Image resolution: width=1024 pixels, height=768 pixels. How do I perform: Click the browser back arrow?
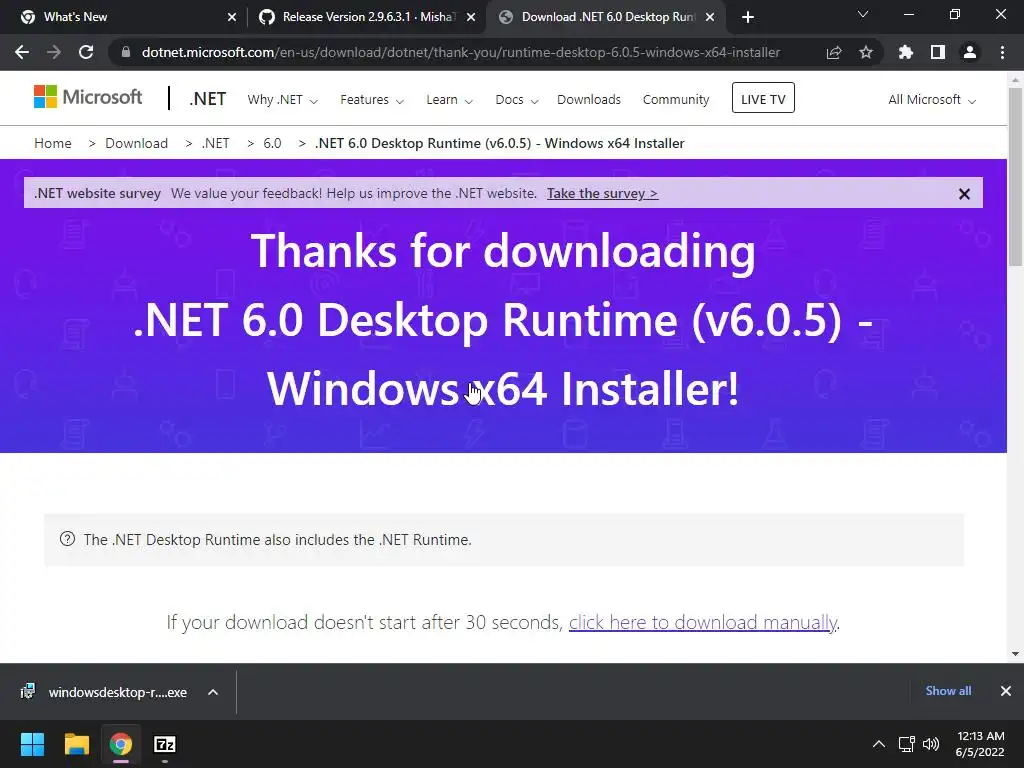[x=22, y=52]
